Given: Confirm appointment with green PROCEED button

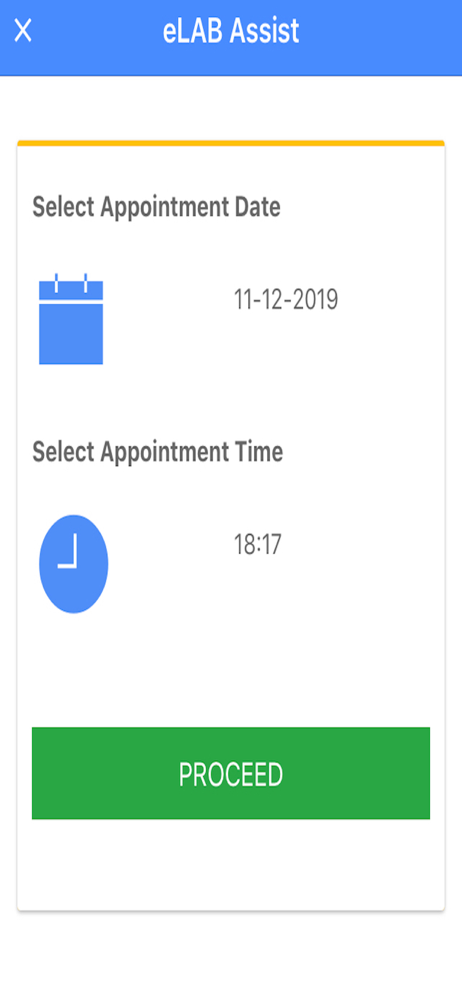Looking at the screenshot, I should pyautogui.click(x=231, y=773).
